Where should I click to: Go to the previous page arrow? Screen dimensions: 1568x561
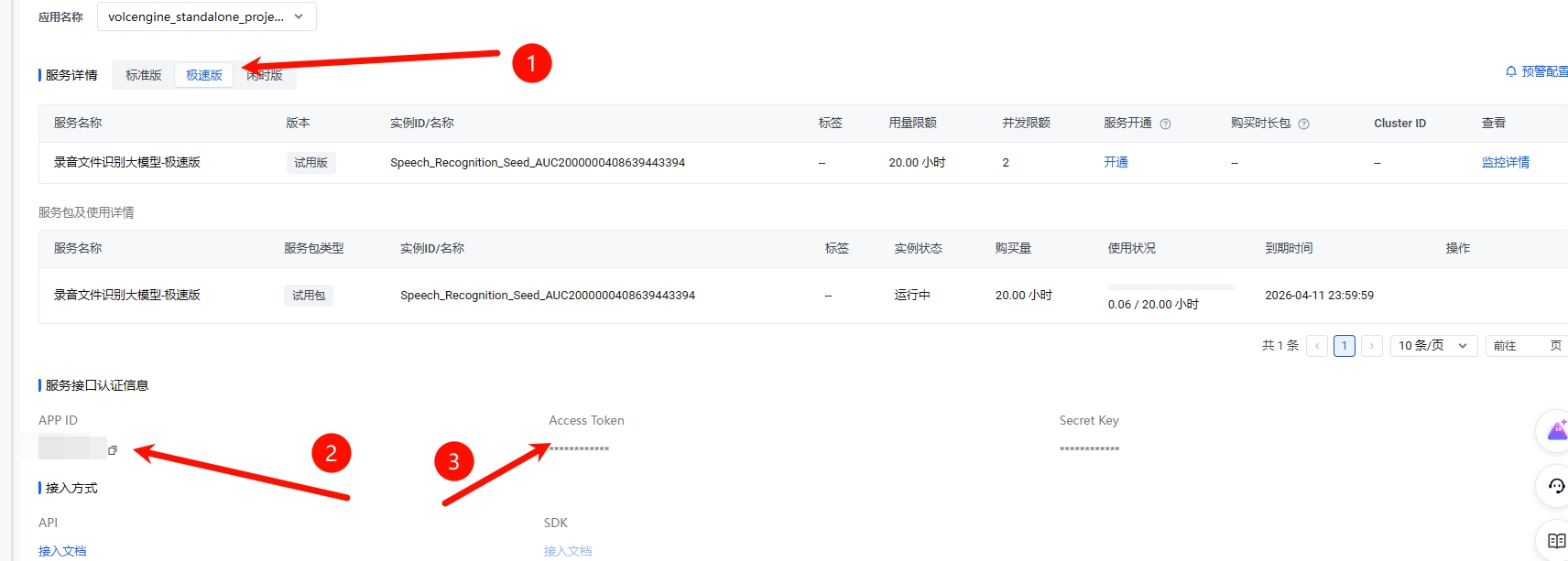(x=1317, y=346)
